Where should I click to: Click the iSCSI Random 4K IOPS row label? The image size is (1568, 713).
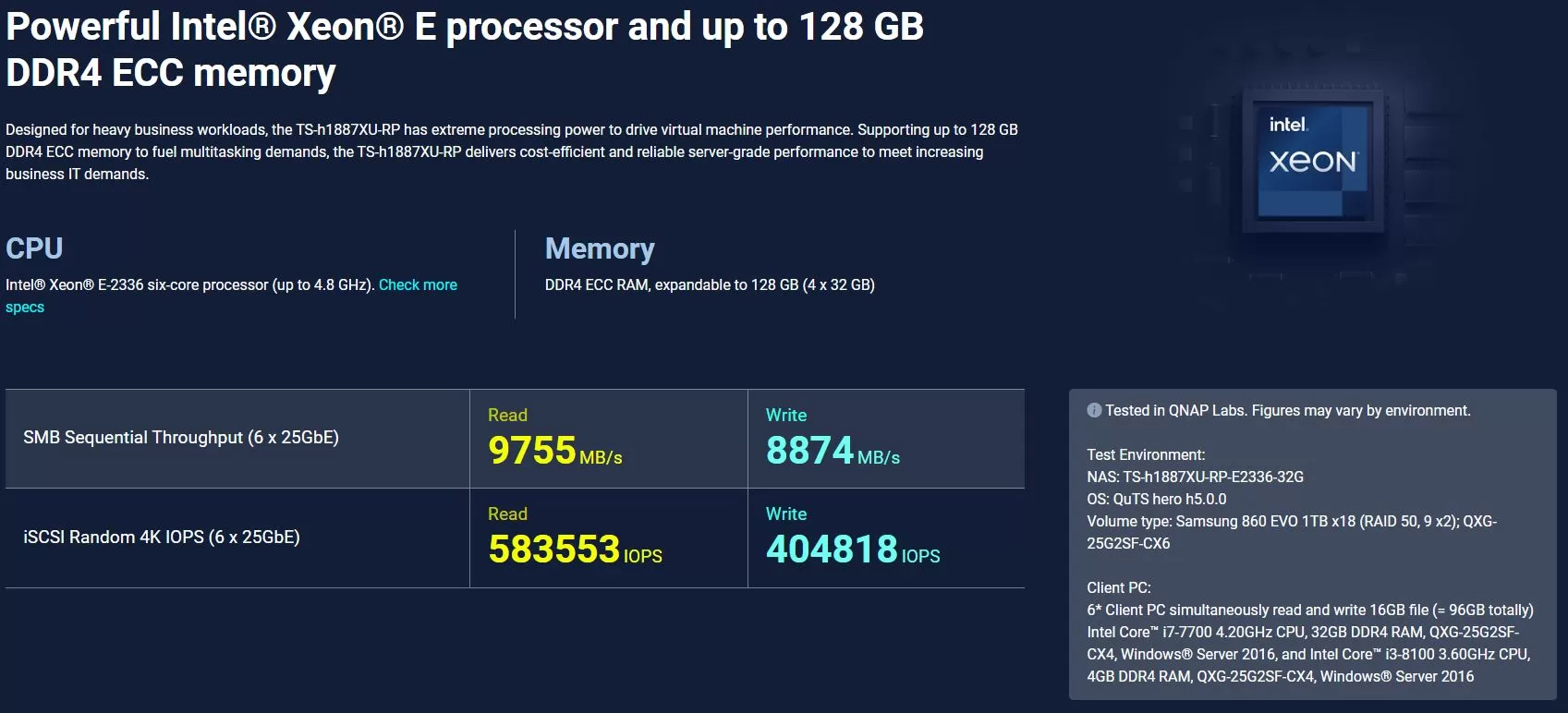click(x=162, y=537)
